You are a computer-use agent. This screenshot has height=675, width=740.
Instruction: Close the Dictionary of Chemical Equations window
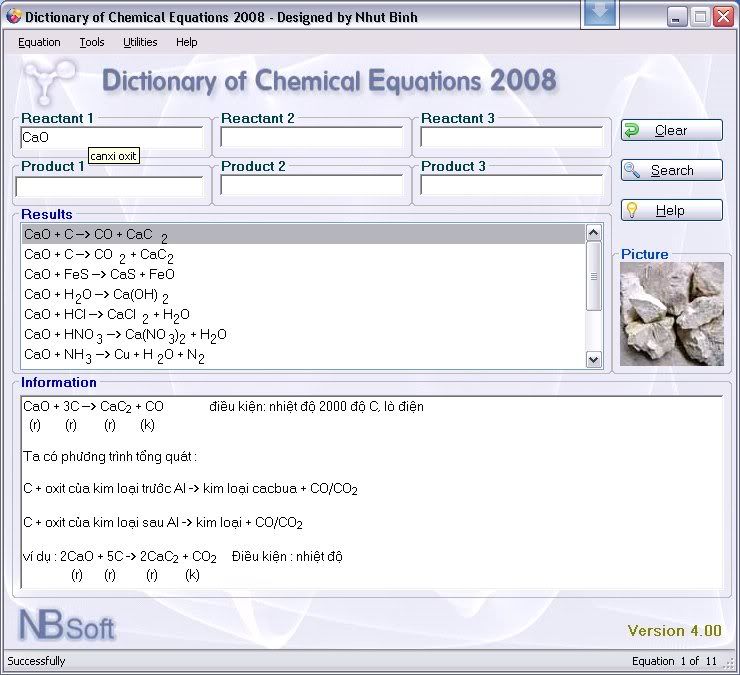723,17
